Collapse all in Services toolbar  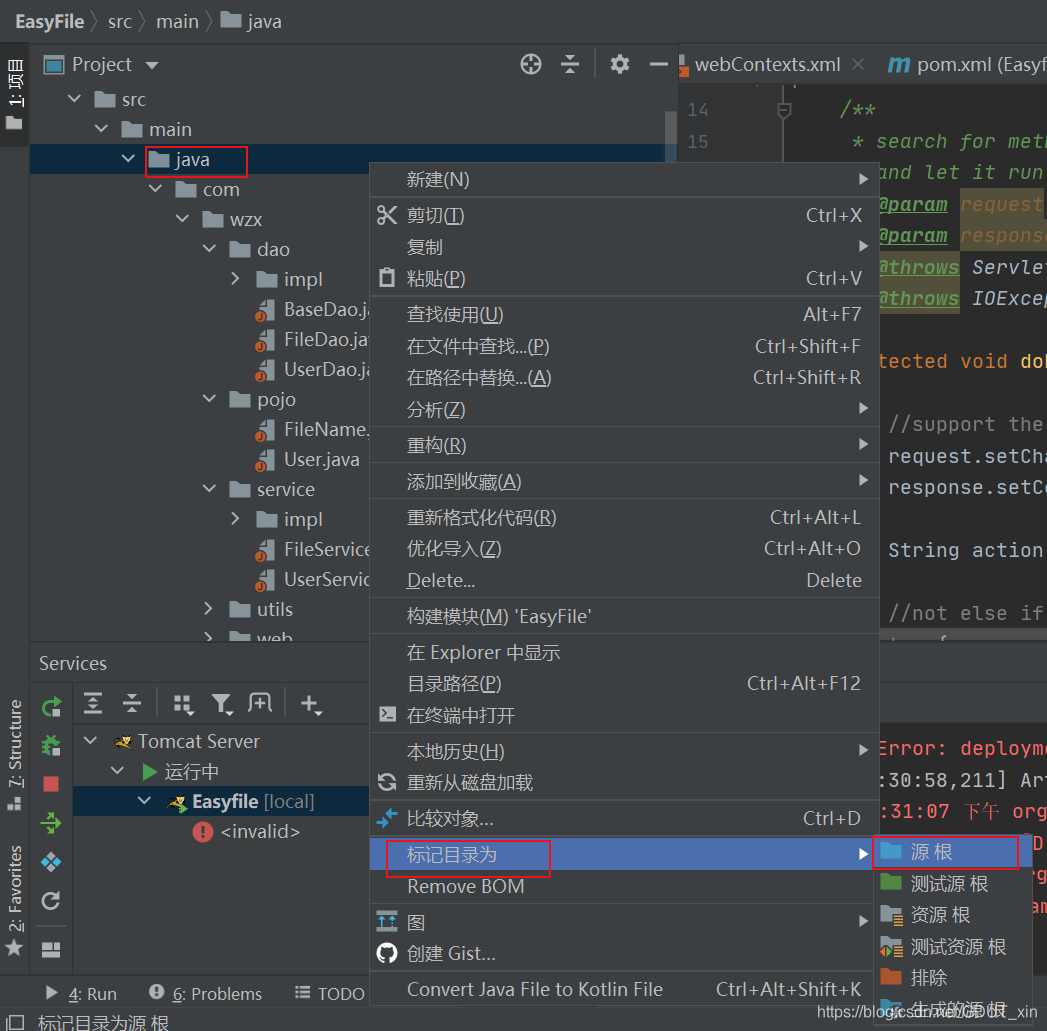132,703
